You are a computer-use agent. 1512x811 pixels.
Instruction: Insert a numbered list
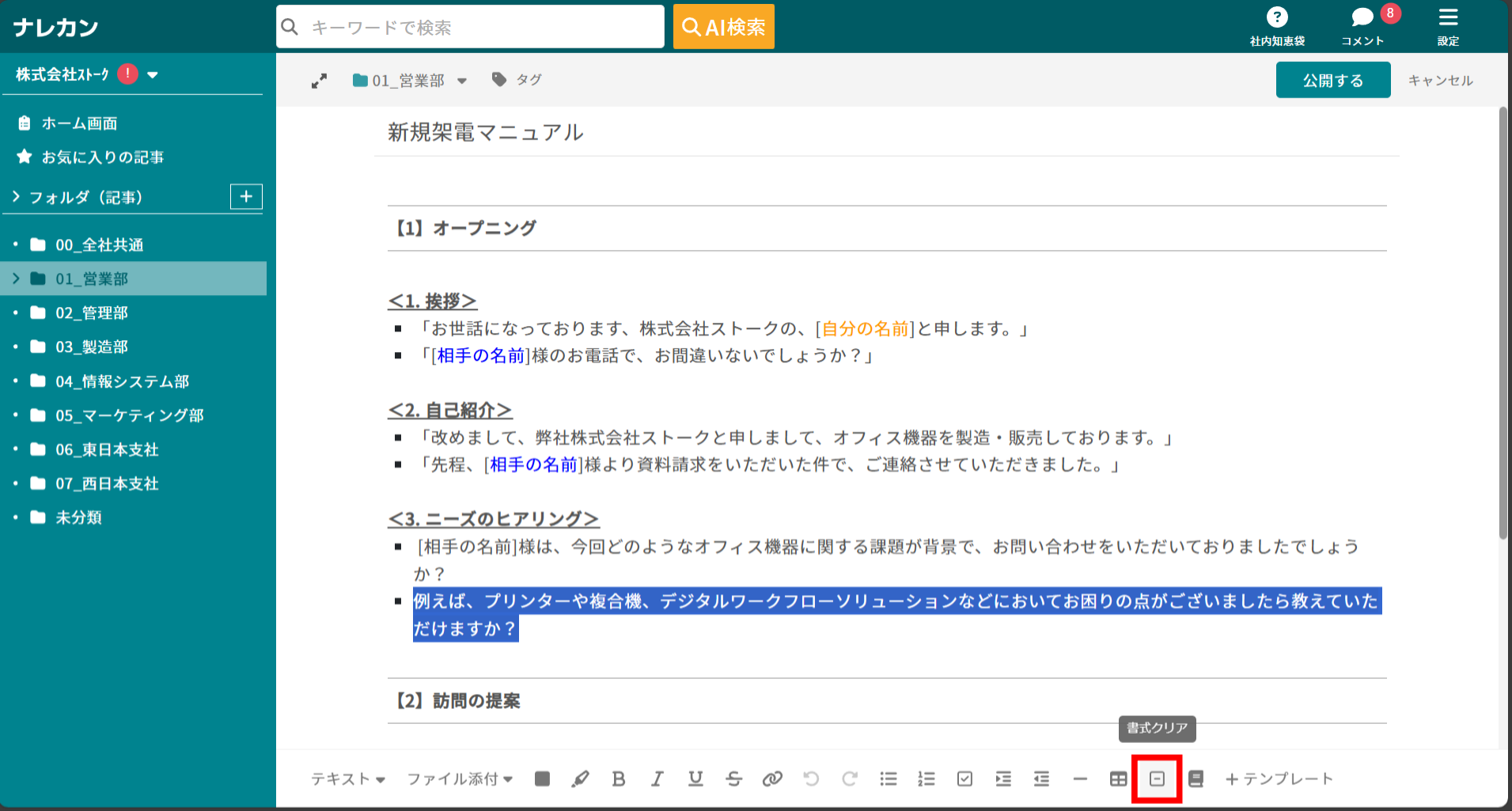point(926,779)
